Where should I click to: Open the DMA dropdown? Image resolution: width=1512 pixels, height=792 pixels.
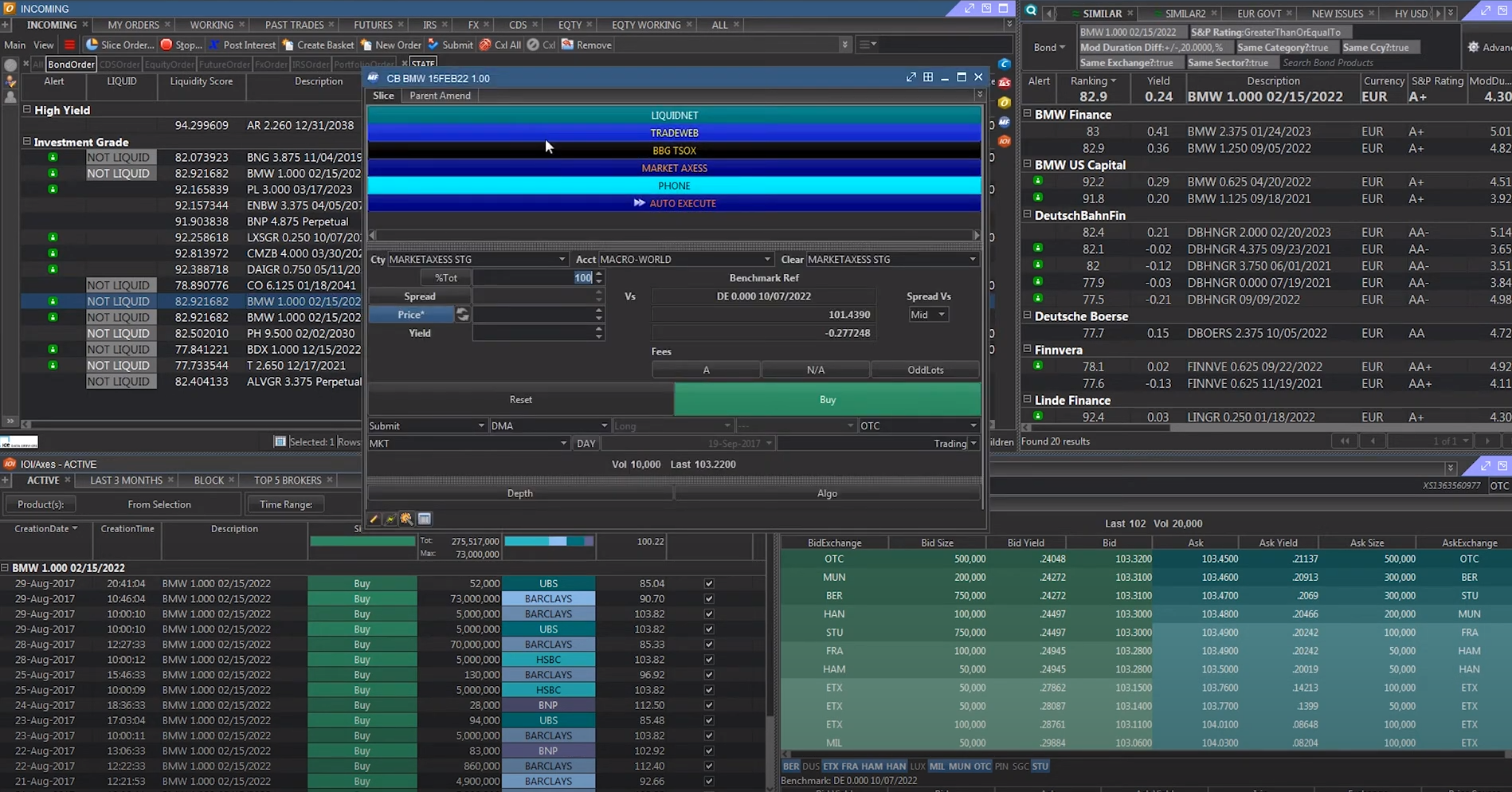tap(550, 425)
